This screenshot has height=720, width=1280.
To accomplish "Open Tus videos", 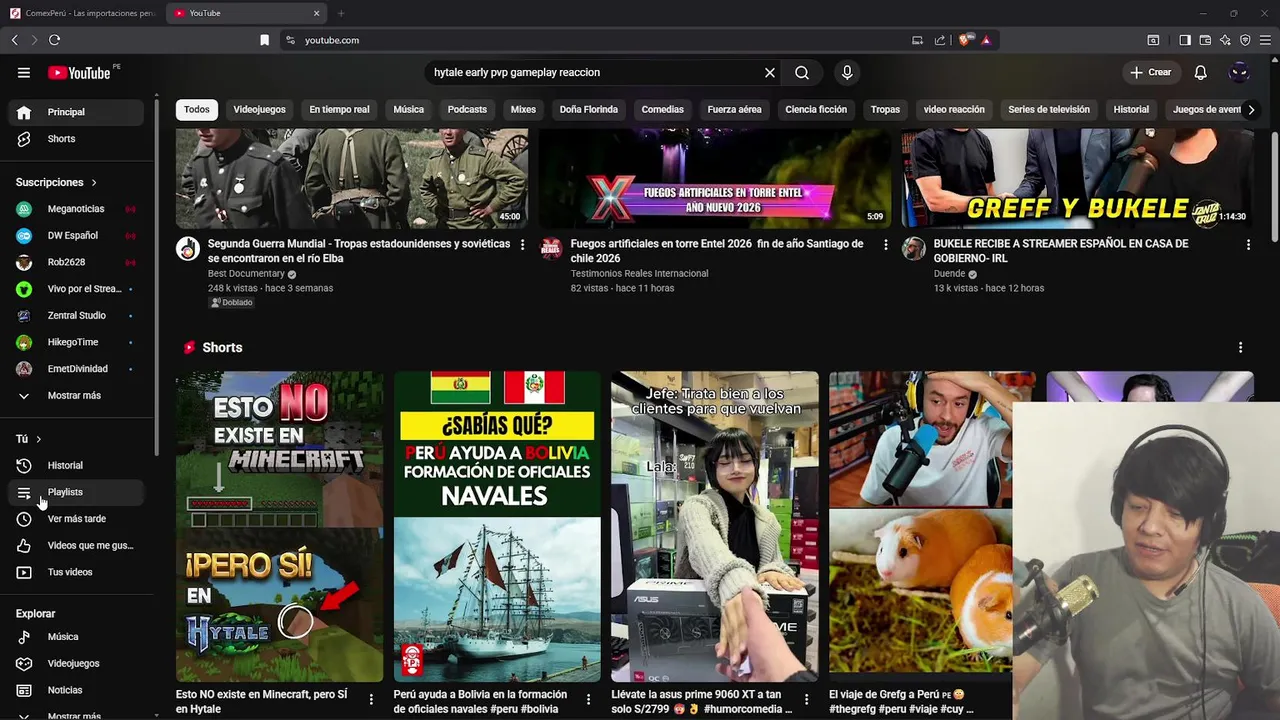I will 76,572.
